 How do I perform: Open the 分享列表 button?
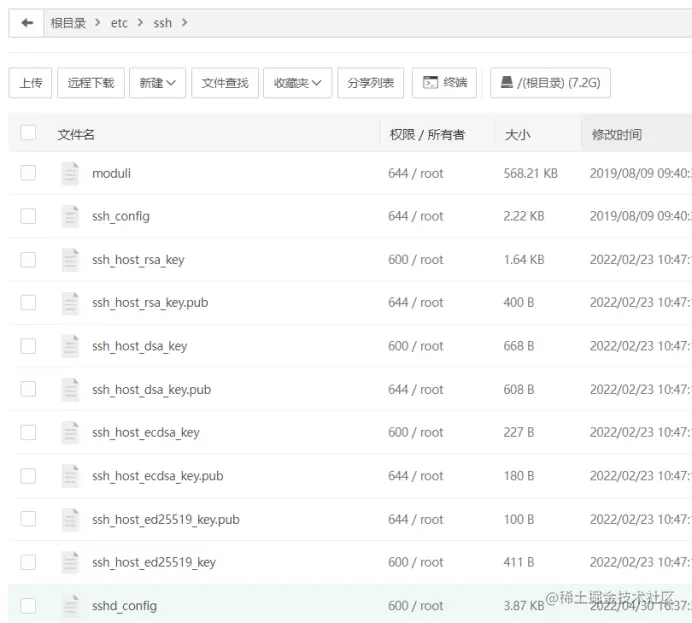[x=371, y=83]
